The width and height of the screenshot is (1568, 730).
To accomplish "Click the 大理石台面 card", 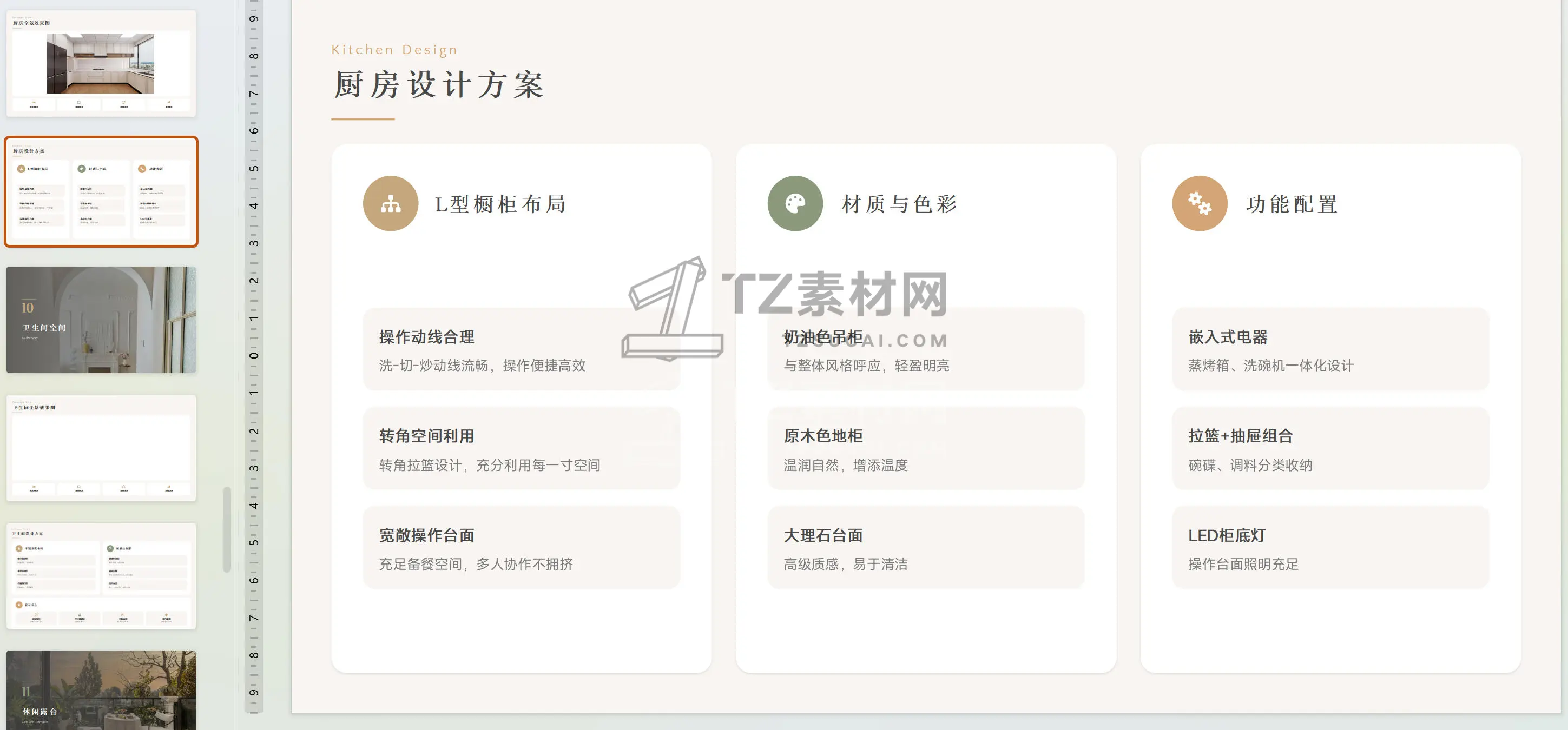I will [x=925, y=548].
